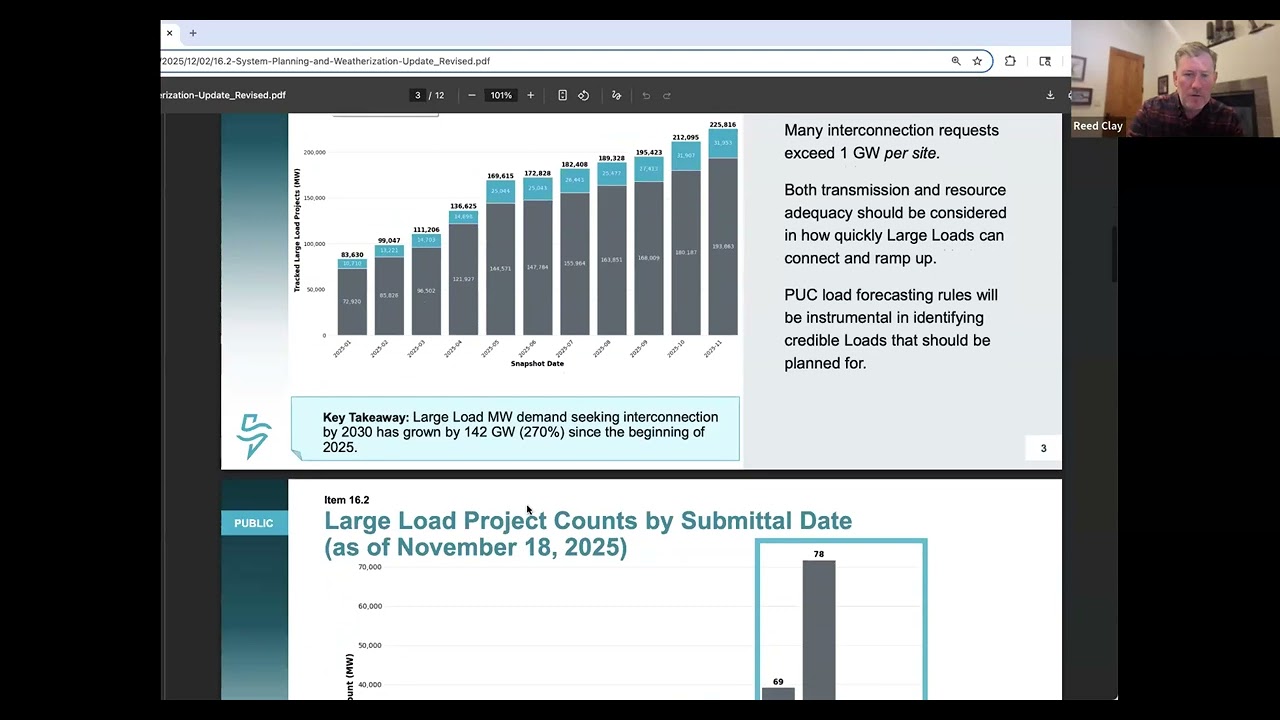
Task: Click 'Both transmission and resource adequacy' paragraph
Action: pos(895,224)
